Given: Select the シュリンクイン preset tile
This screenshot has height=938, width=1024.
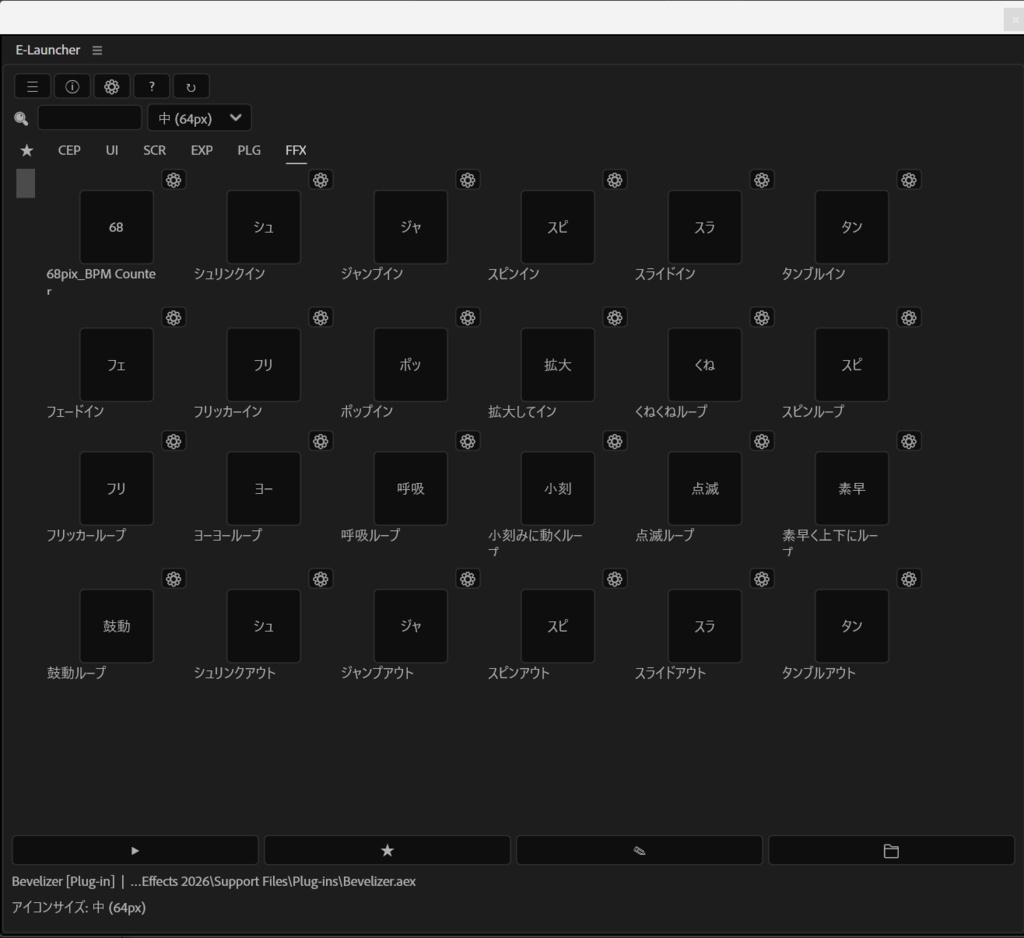Looking at the screenshot, I should pyautogui.click(x=264, y=227).
